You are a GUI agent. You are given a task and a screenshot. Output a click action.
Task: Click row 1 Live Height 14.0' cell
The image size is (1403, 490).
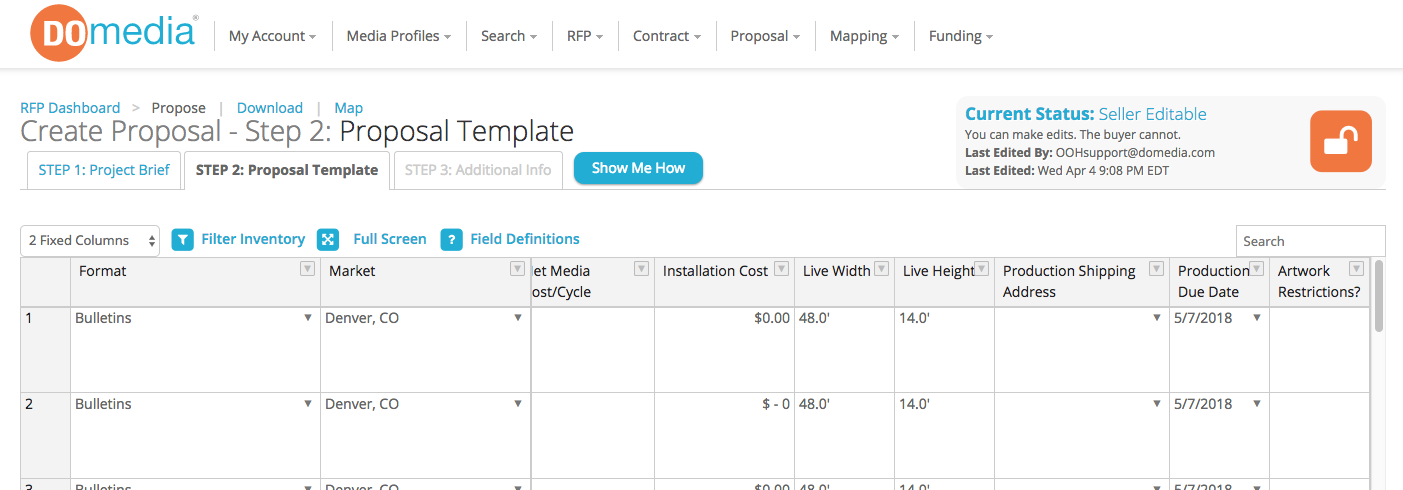pos(944,349)
